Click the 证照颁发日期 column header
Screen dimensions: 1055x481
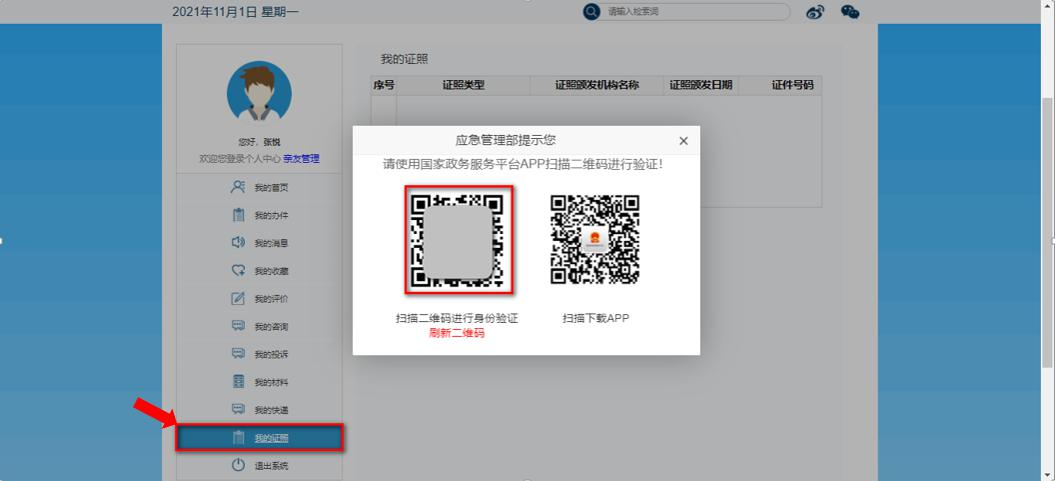(x=700, y=85)
